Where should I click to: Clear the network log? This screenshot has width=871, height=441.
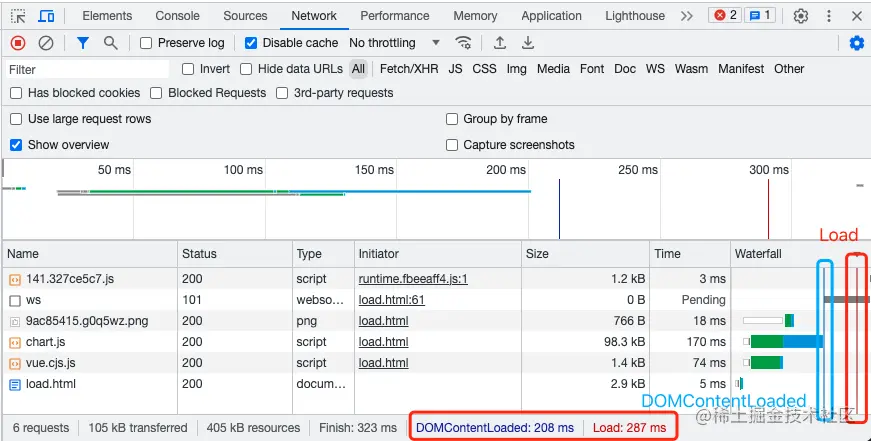(x=46, y=43)
